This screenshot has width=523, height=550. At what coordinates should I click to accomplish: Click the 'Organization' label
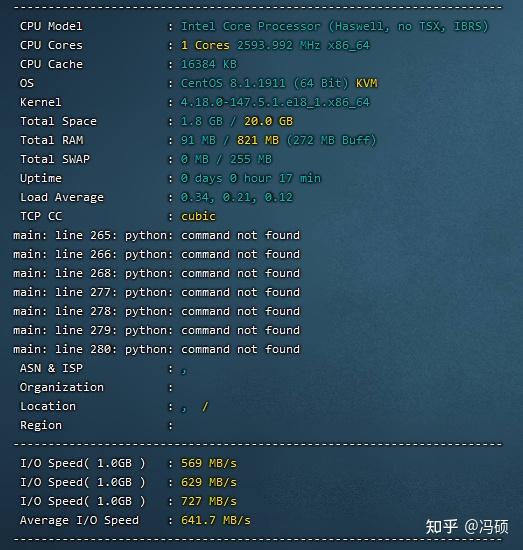click(62, 387)
